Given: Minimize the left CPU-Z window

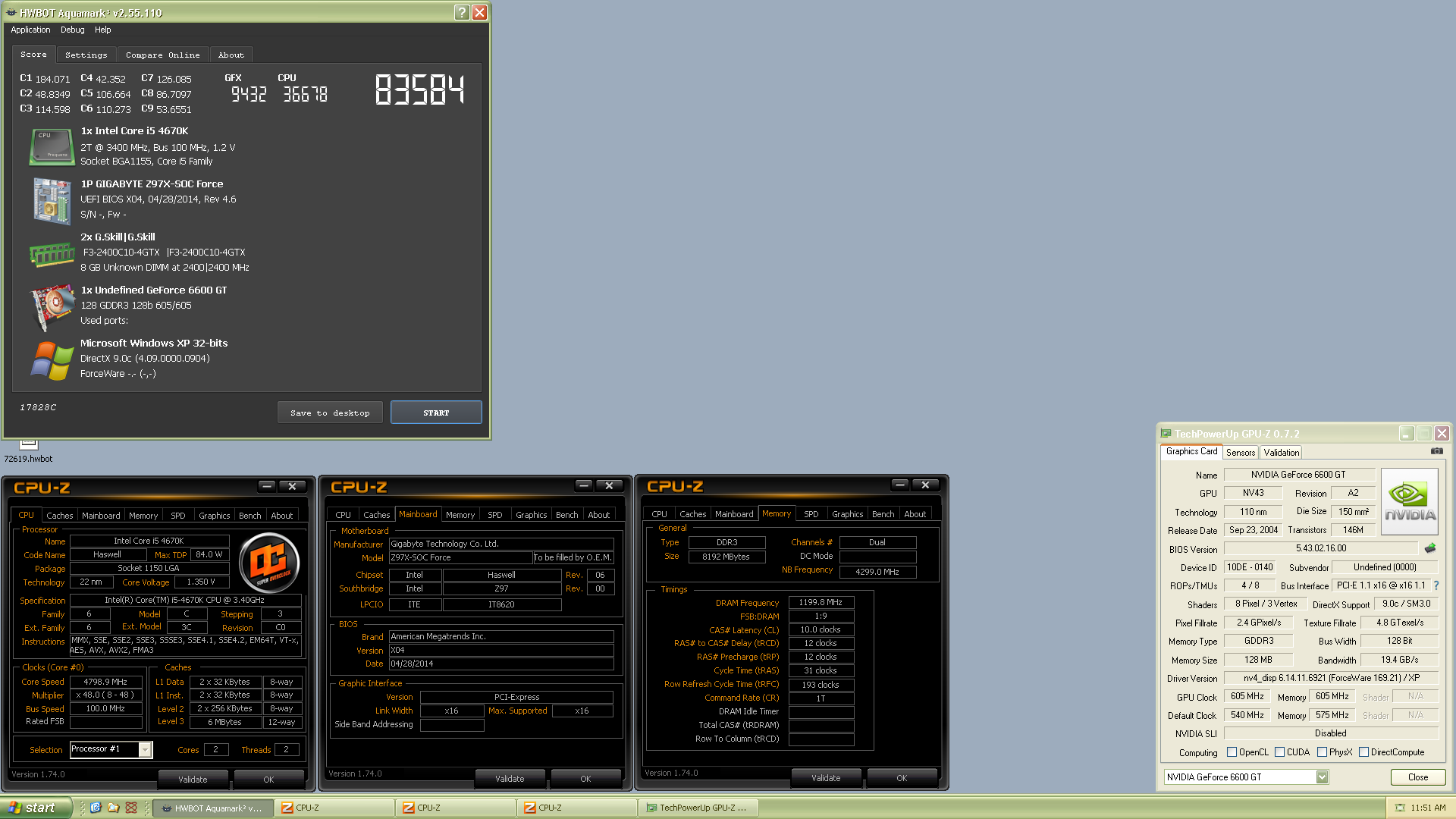Looking at the screenshot, I should 266,486.
